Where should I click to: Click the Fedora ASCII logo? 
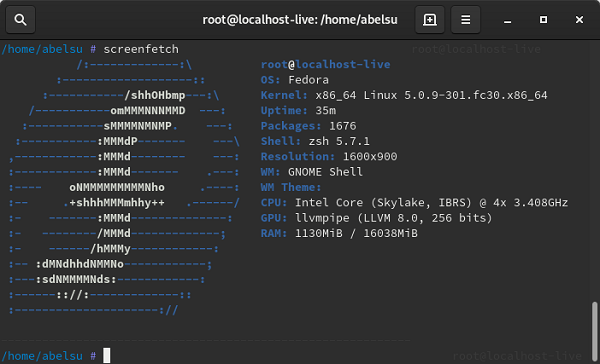[x=124, y=187]
